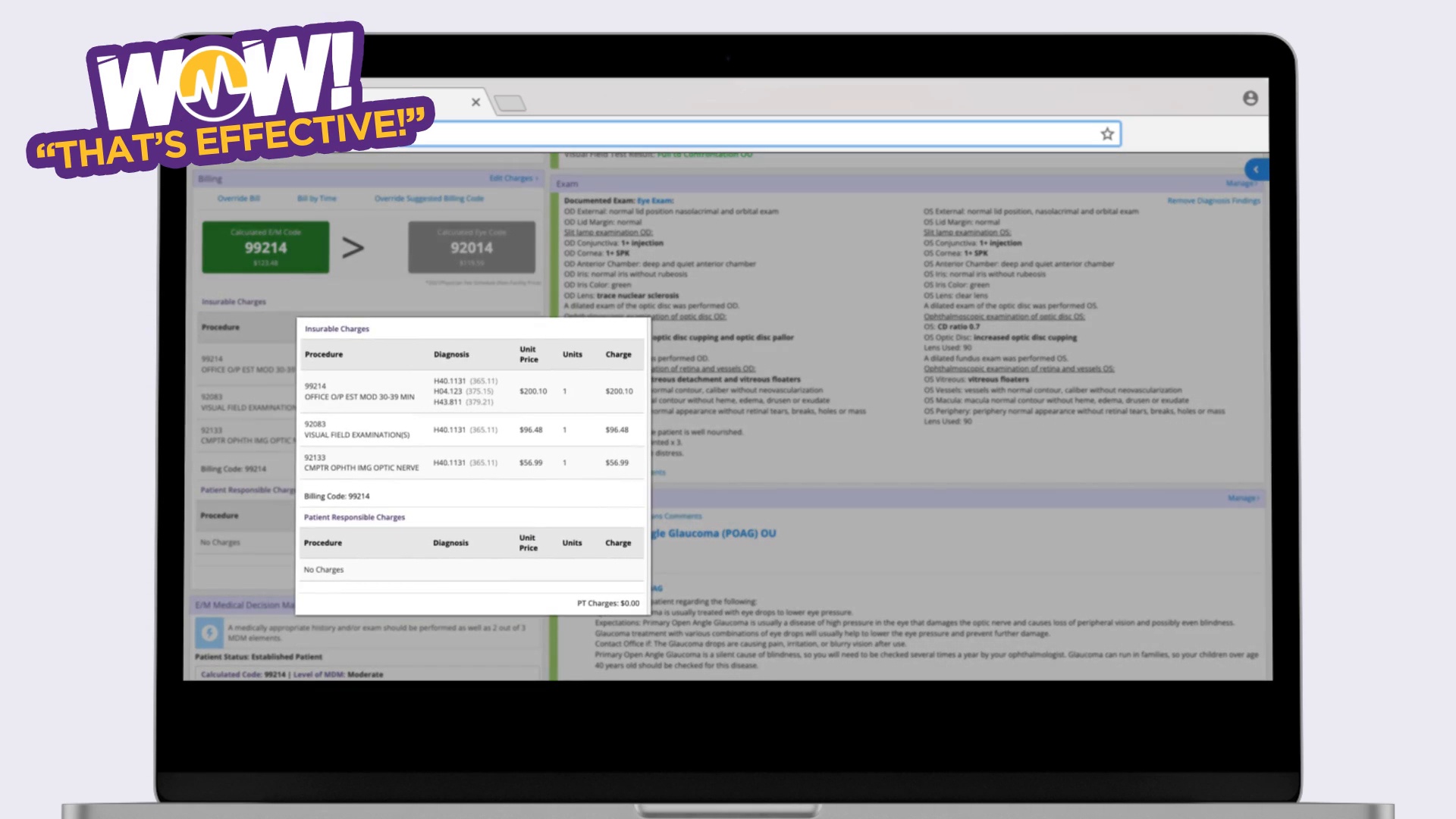
Task: Open the browser profile account icon
Action: [1251, 98]
